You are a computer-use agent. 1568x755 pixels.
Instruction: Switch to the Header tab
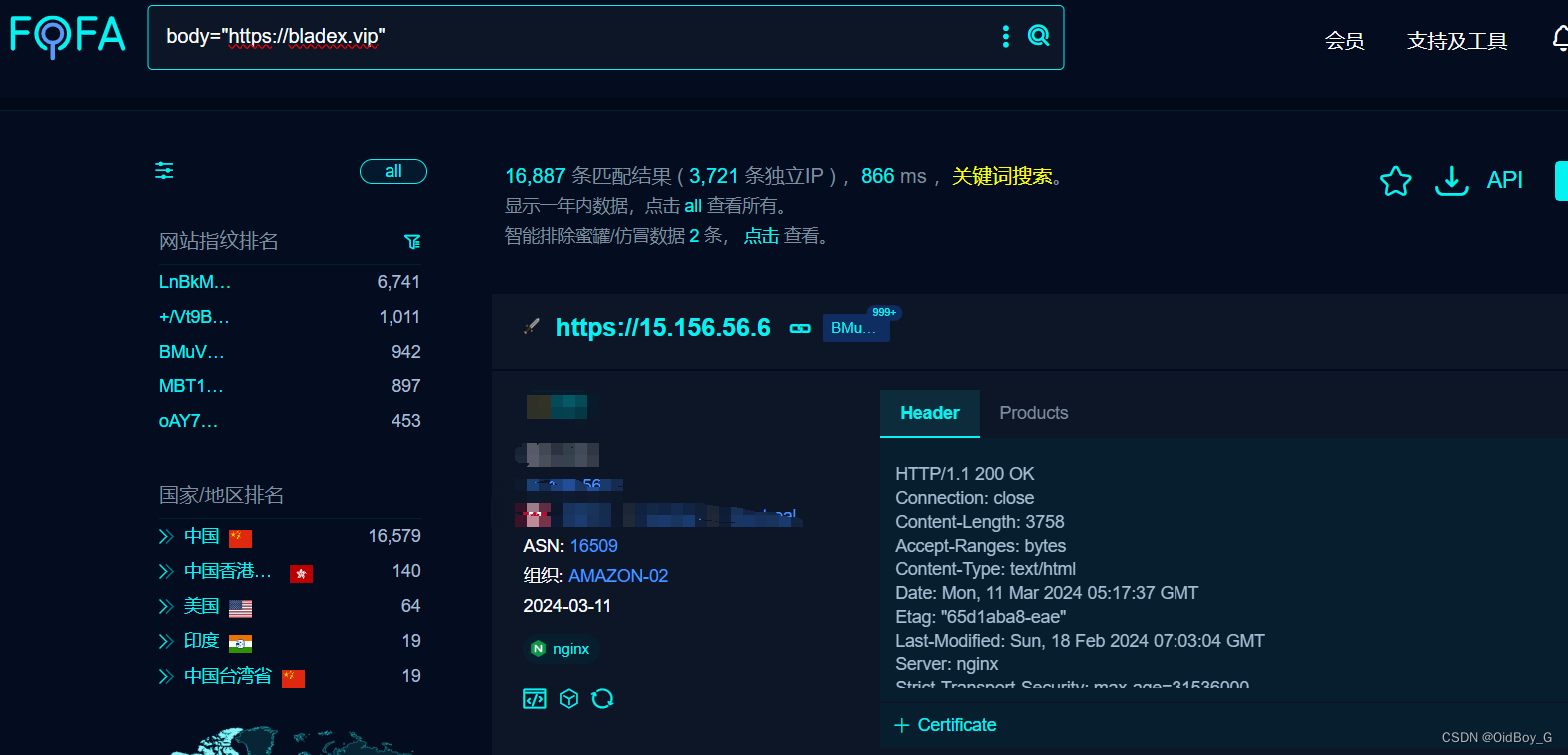point(930,413)
